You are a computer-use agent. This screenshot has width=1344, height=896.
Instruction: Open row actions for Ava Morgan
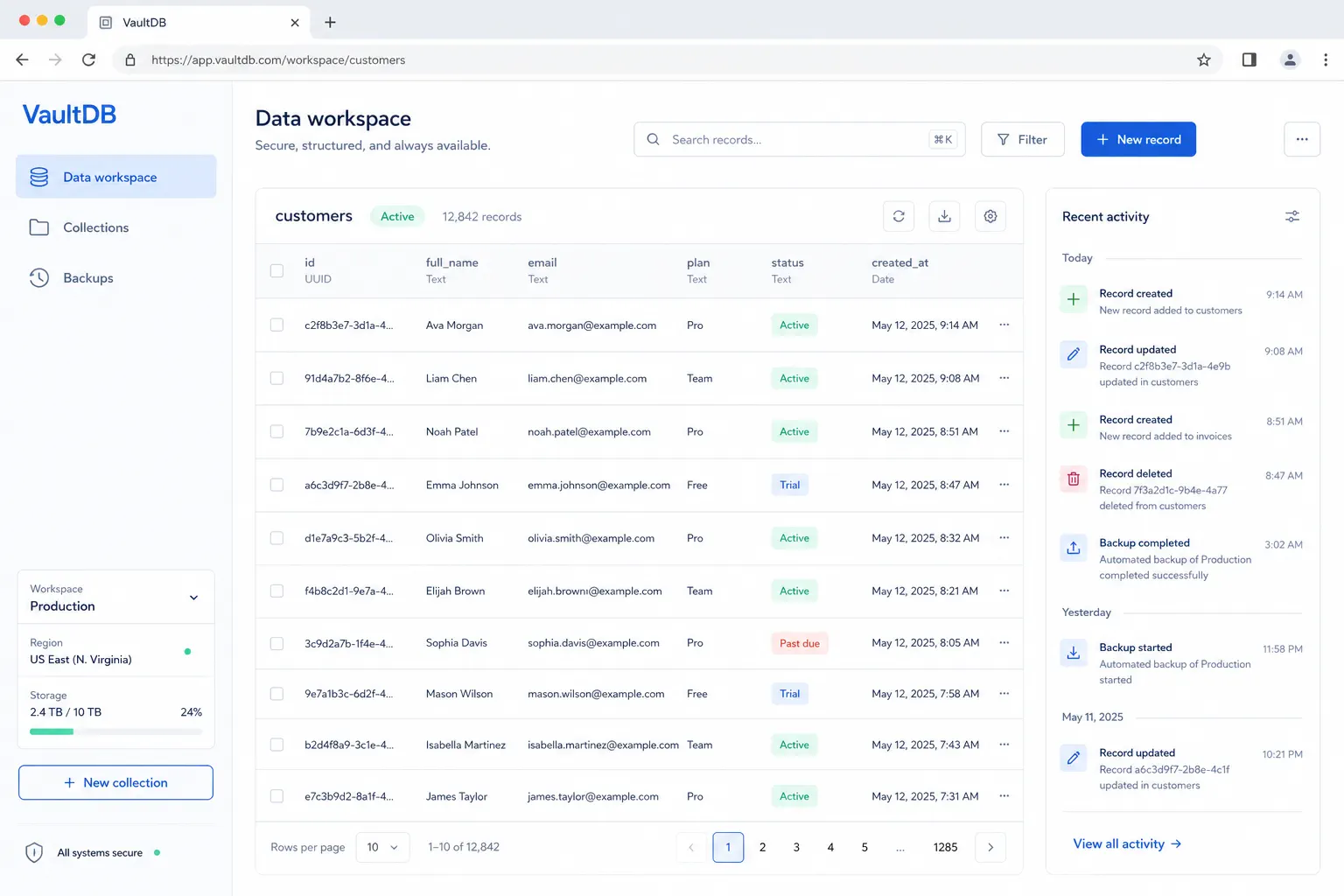(x=1004, y=325)
